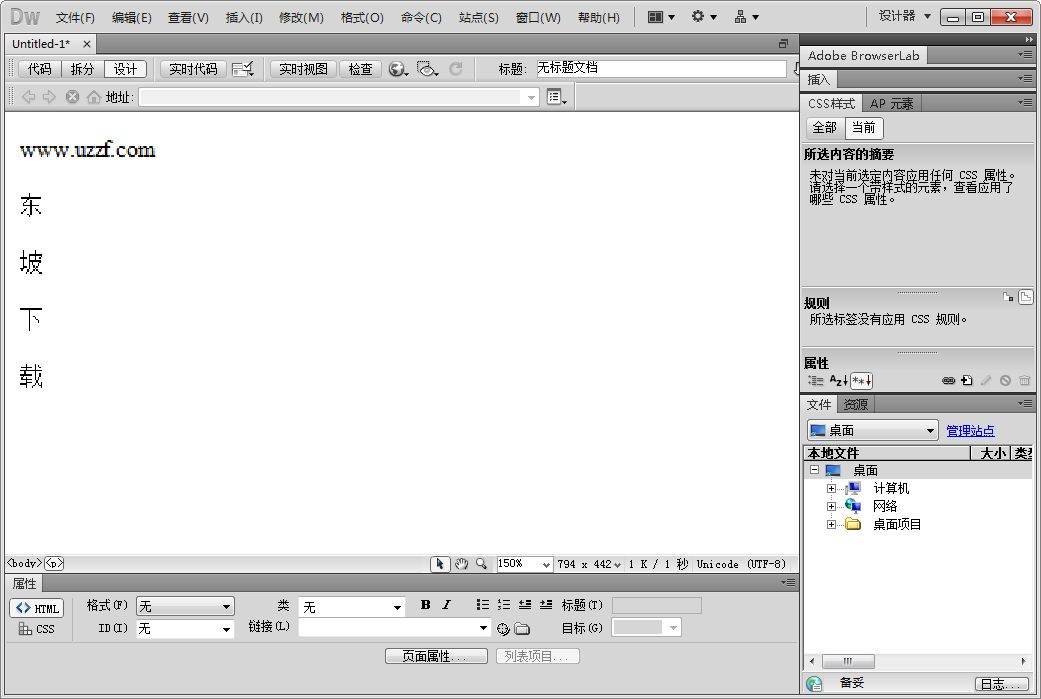Select the pointer Select tool
This screenshot has width=1041, height=699.
[440, 564]
